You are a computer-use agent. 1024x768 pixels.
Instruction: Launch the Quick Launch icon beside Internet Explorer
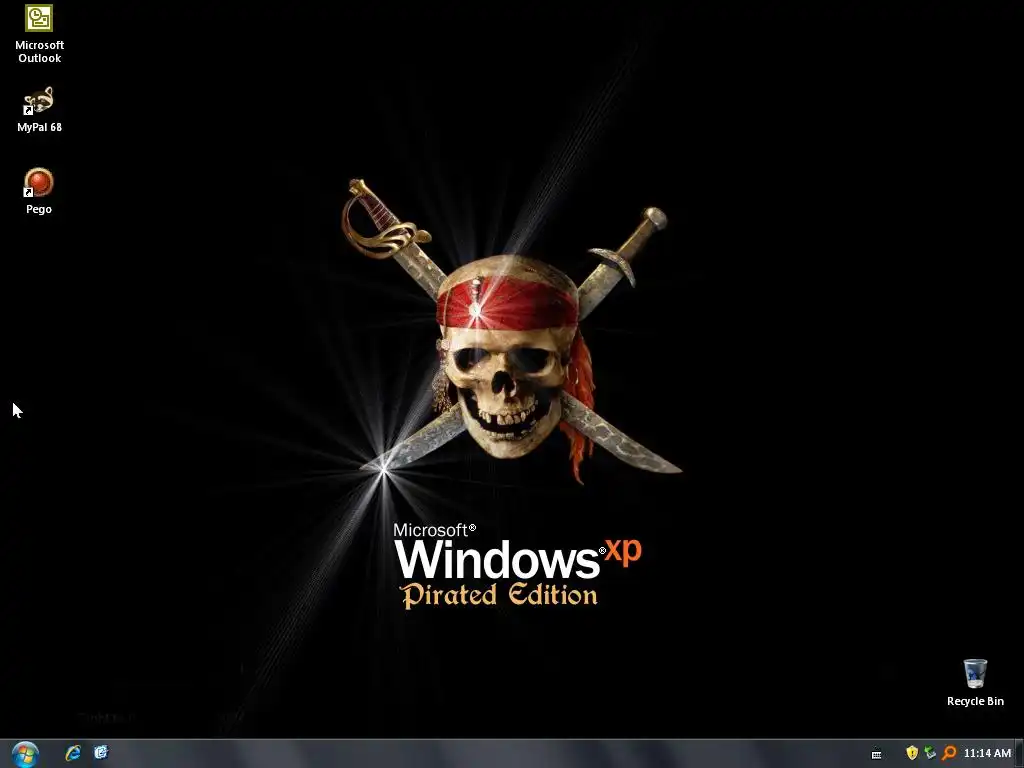[101, 753]
